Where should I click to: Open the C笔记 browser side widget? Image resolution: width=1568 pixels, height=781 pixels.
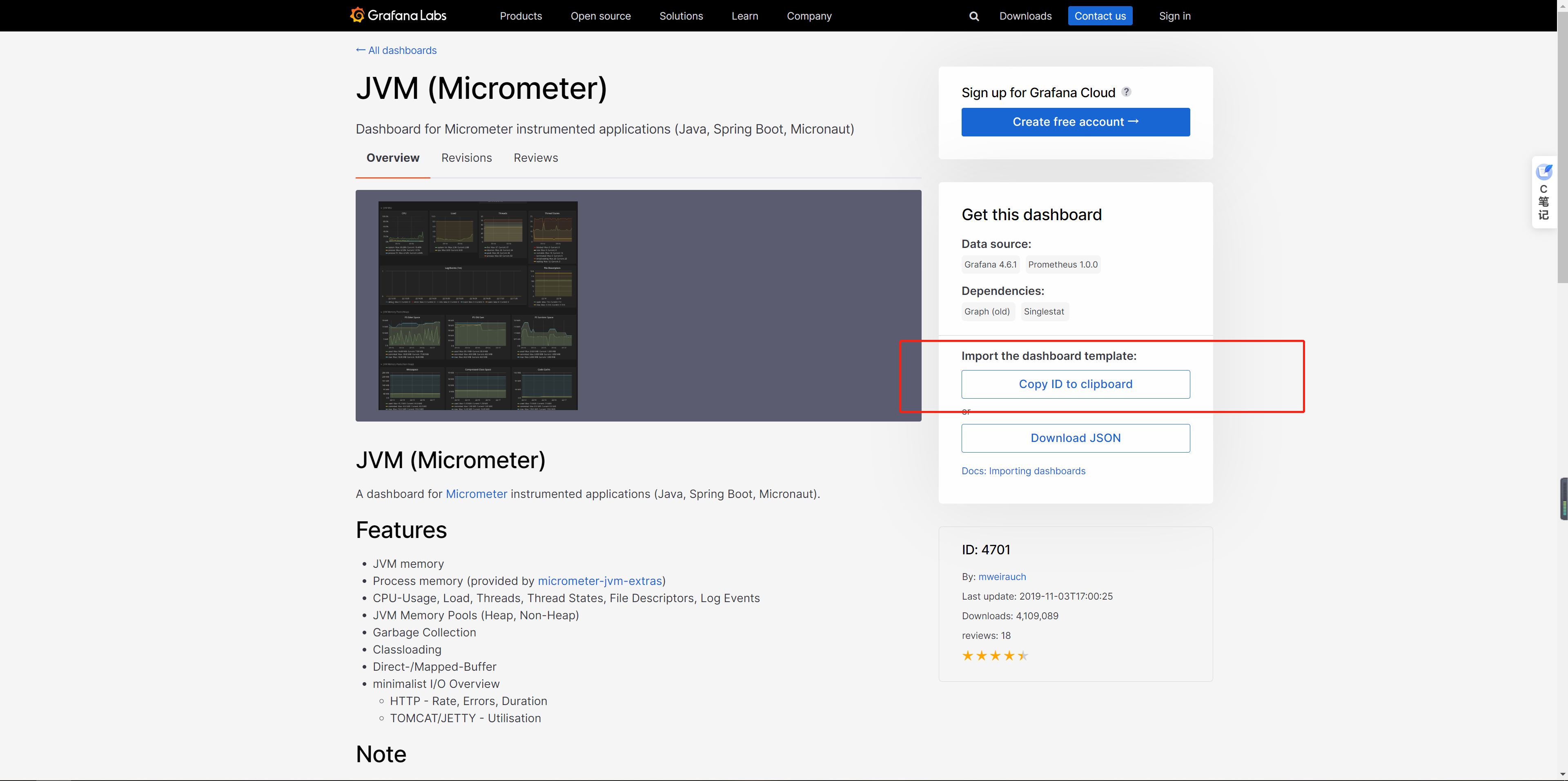click(x=1543, y=192)
